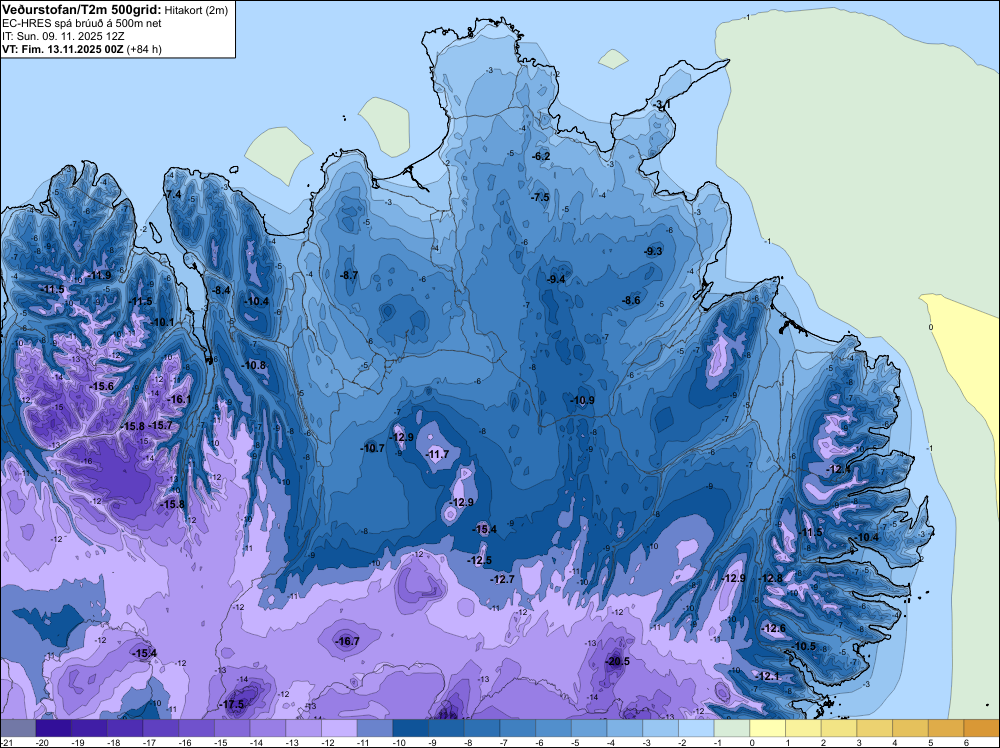Click the map title 'Veðurstofan/T2m 500grid:'
This screenshot has height=748, width=1000.
[x=82, y=10]
